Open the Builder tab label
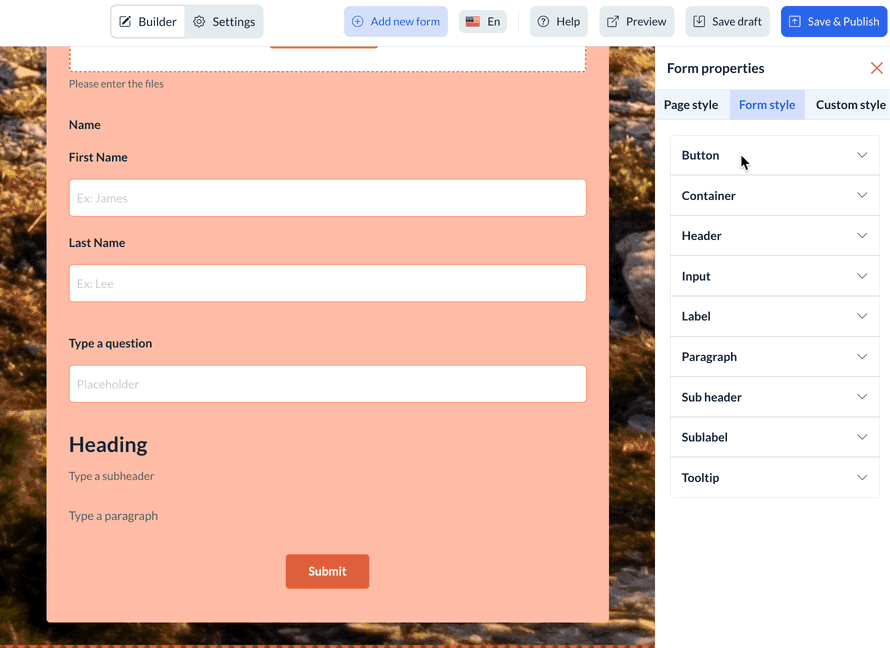The image size is (890, 648). 157,22
